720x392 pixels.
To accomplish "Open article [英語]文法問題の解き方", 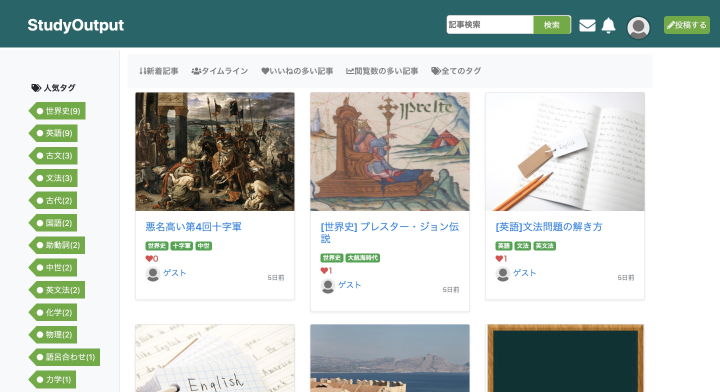I will (549, 227).
